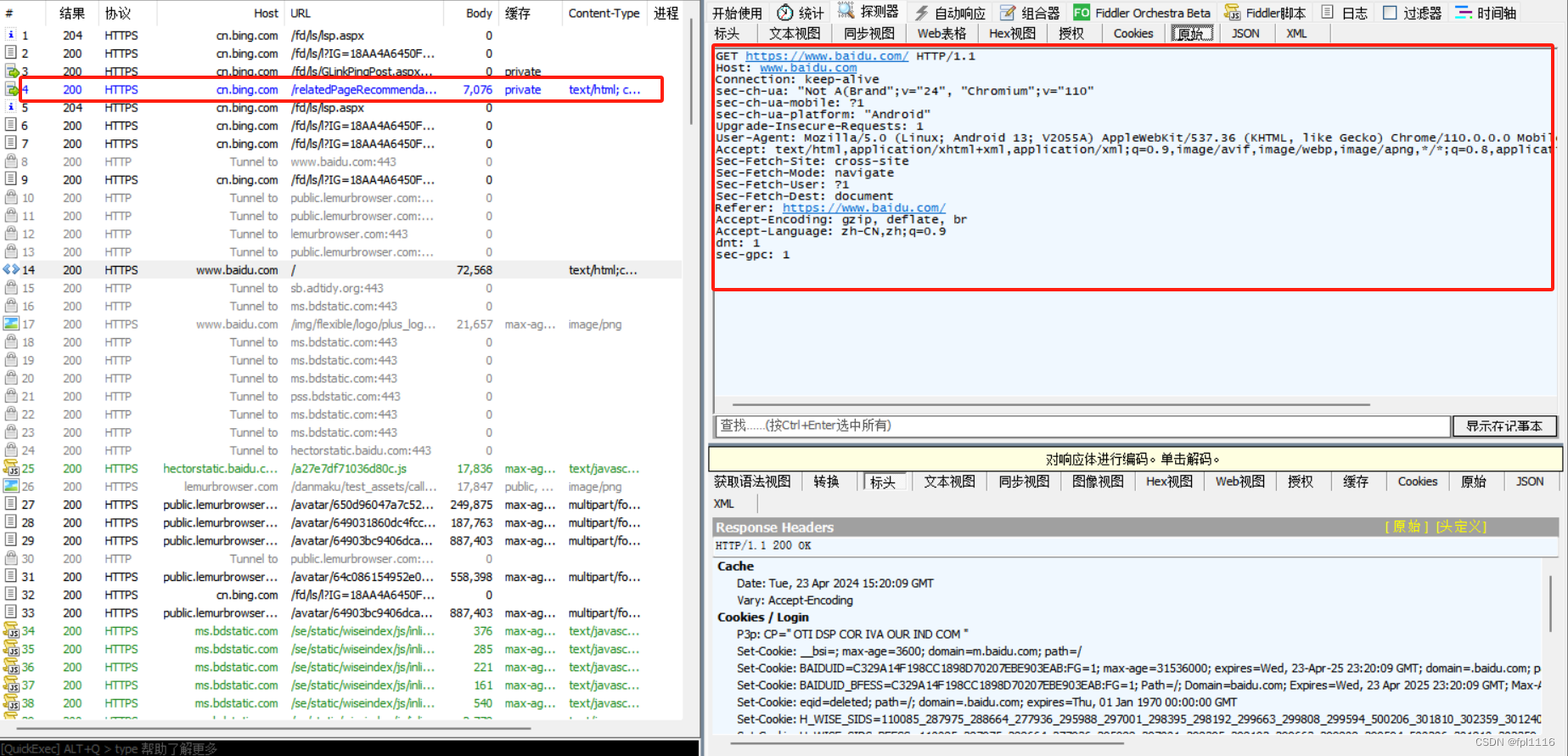Image resolution: width=1568 pixels, height=756 pixels.
Task: Click the HTTP/1.1 200 OK status line
Action: [x=763, y=545]
